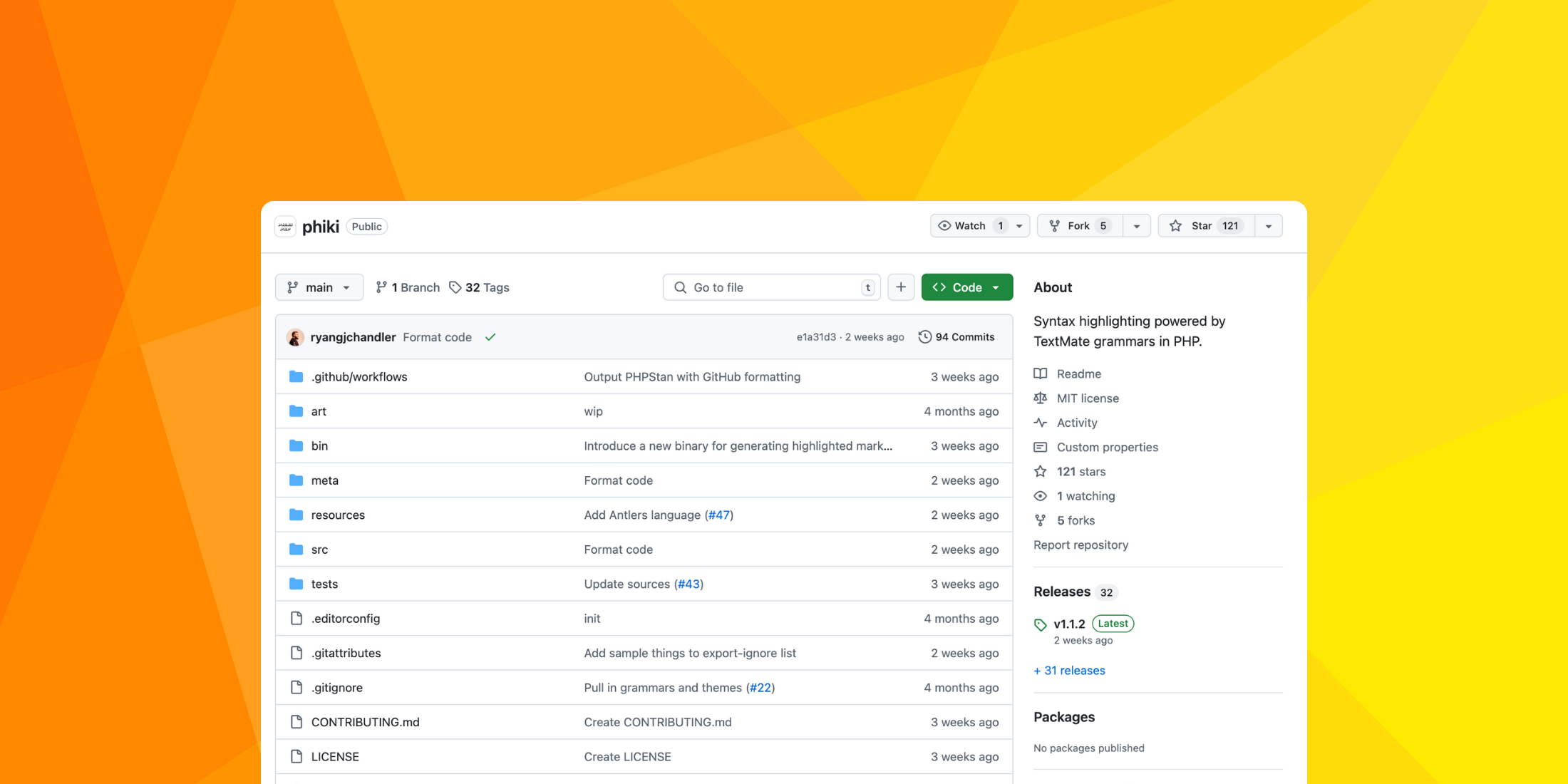Toggle Watch for this repository

coord(970,226)
